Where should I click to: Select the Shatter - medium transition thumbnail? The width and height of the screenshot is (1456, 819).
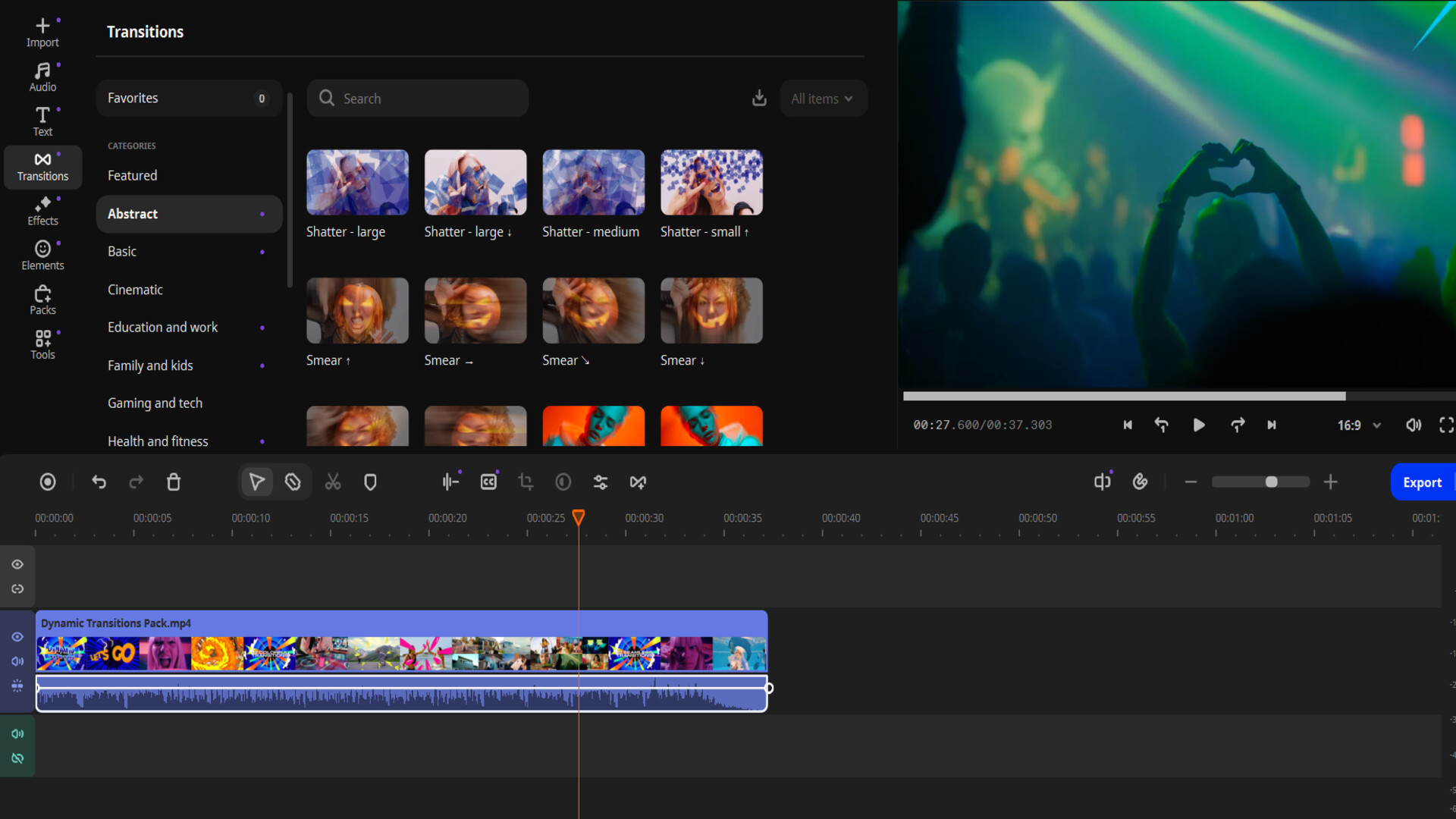pyautogui.click(x=592, y=182)
